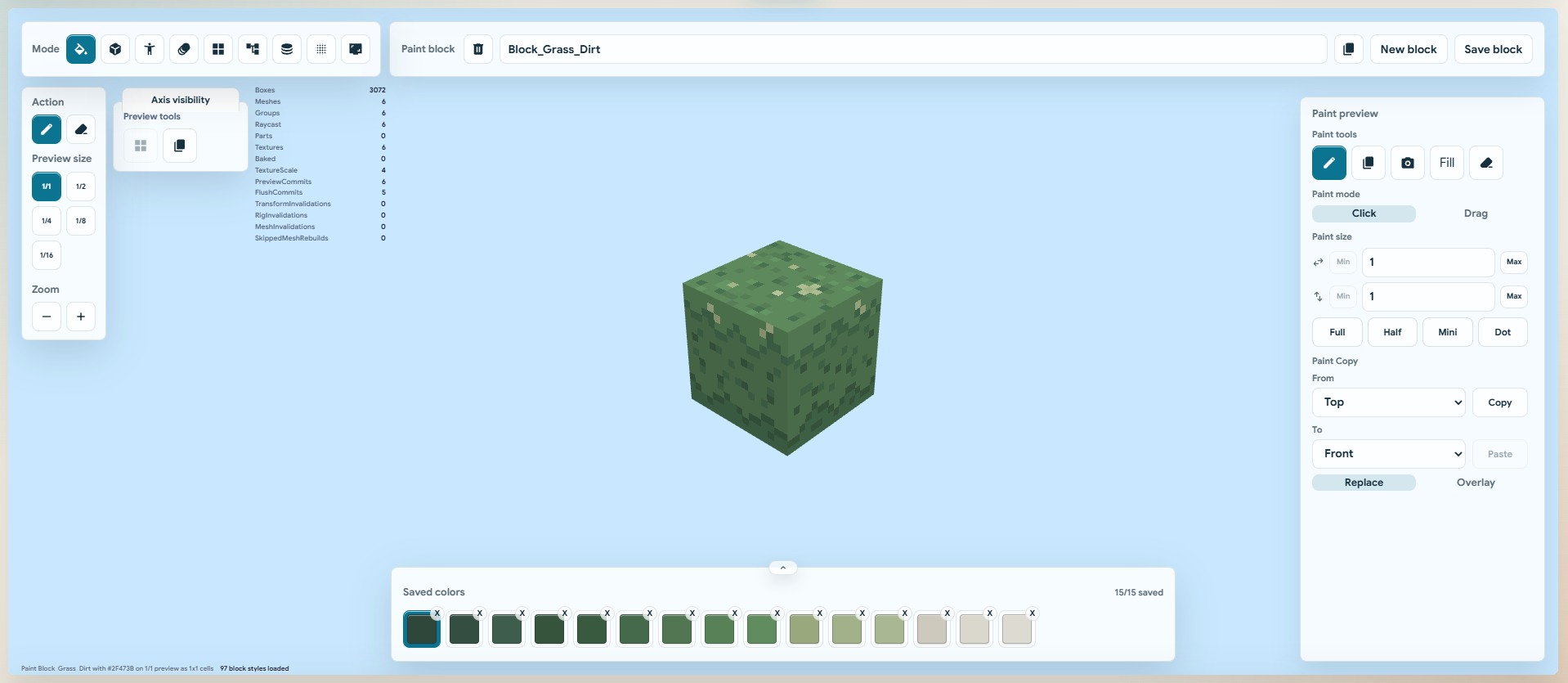Click the copy icon under Preview tools
The image size is (1568, 683).
tap(180, 146)
